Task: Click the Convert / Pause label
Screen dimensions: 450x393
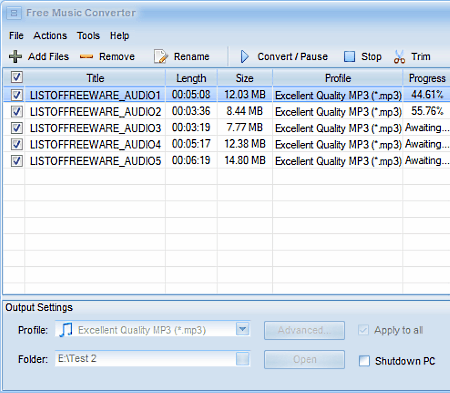Action: tap(292, 57)
